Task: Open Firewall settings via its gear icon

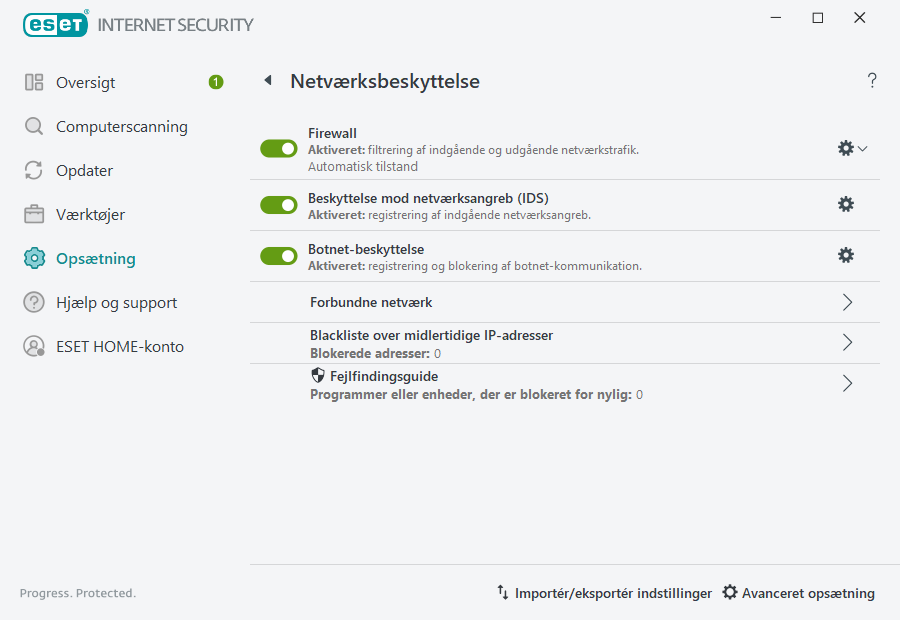Action: 845,147
